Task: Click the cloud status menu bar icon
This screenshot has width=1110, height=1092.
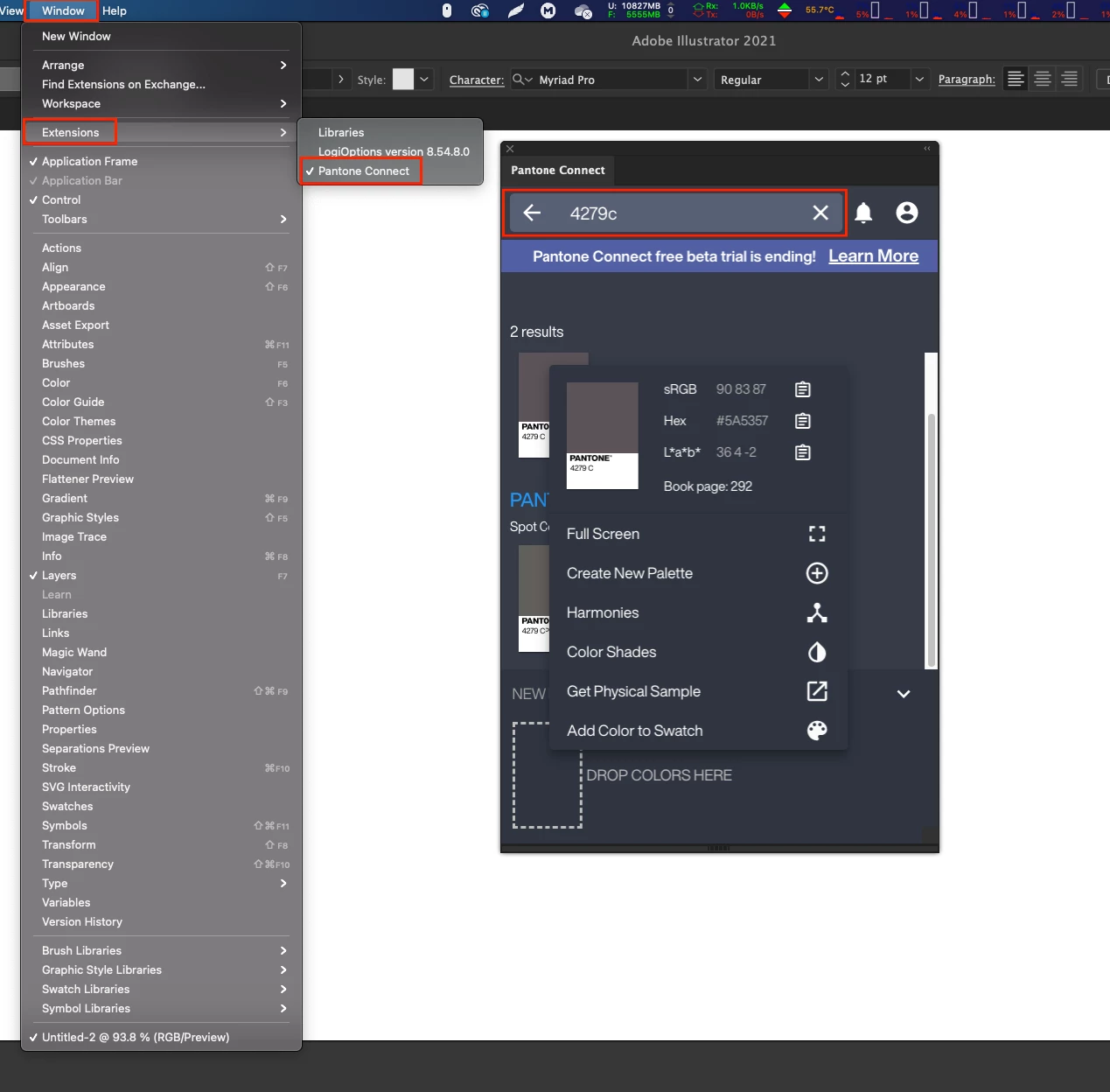Action: [583, 11]
